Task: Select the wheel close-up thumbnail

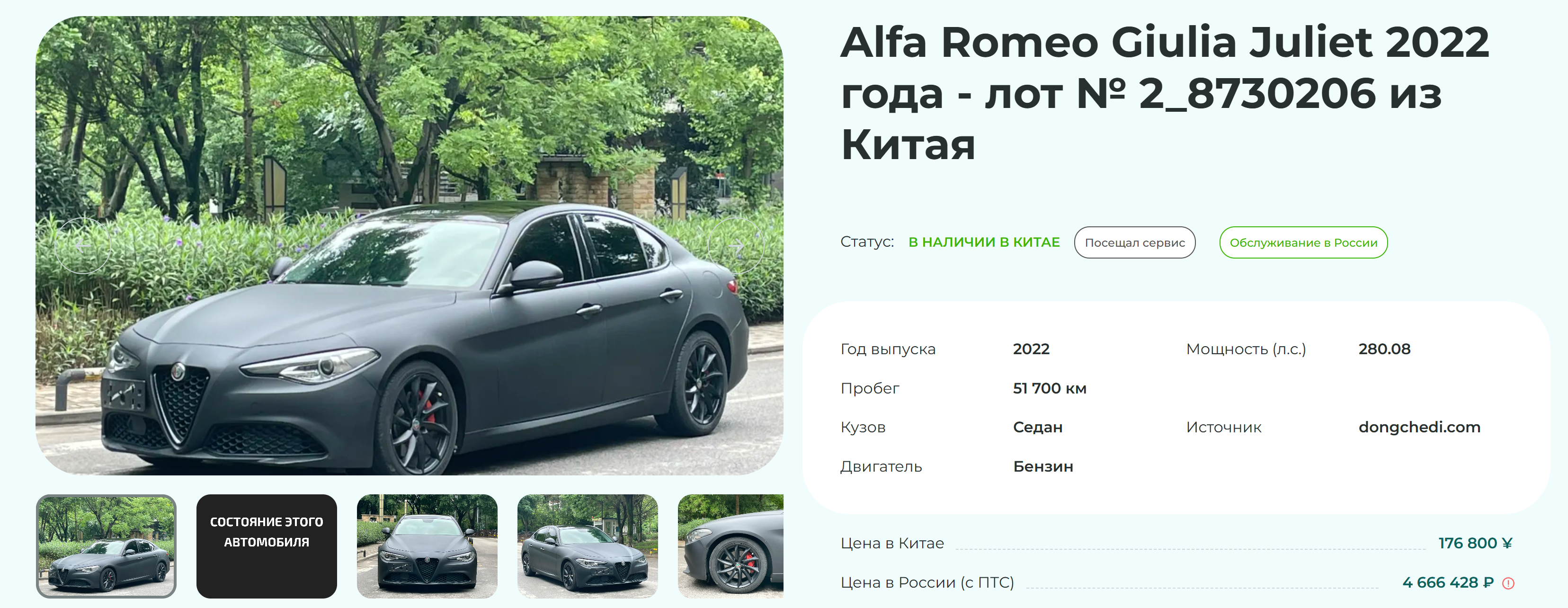Action: tap(731, 546)
